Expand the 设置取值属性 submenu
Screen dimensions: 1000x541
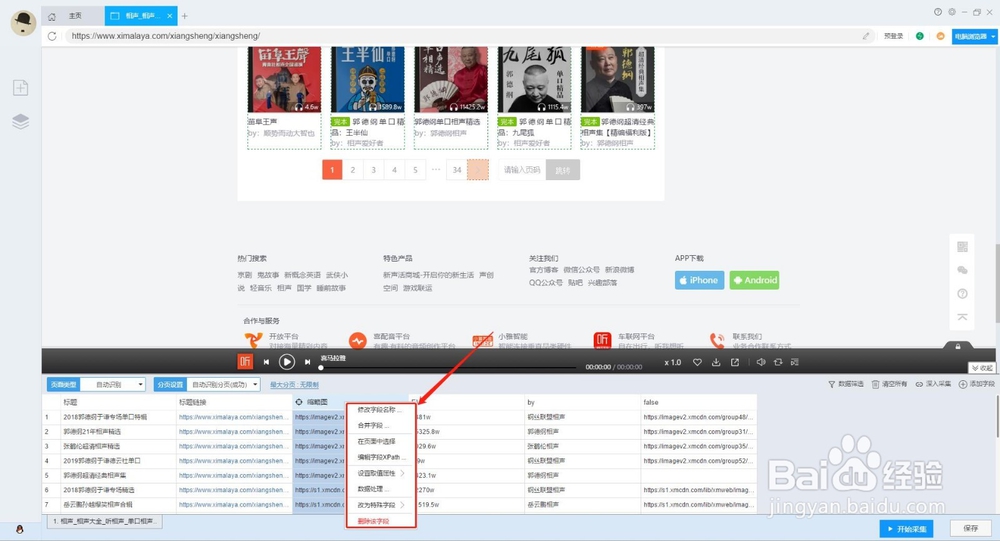coord(381,473)
